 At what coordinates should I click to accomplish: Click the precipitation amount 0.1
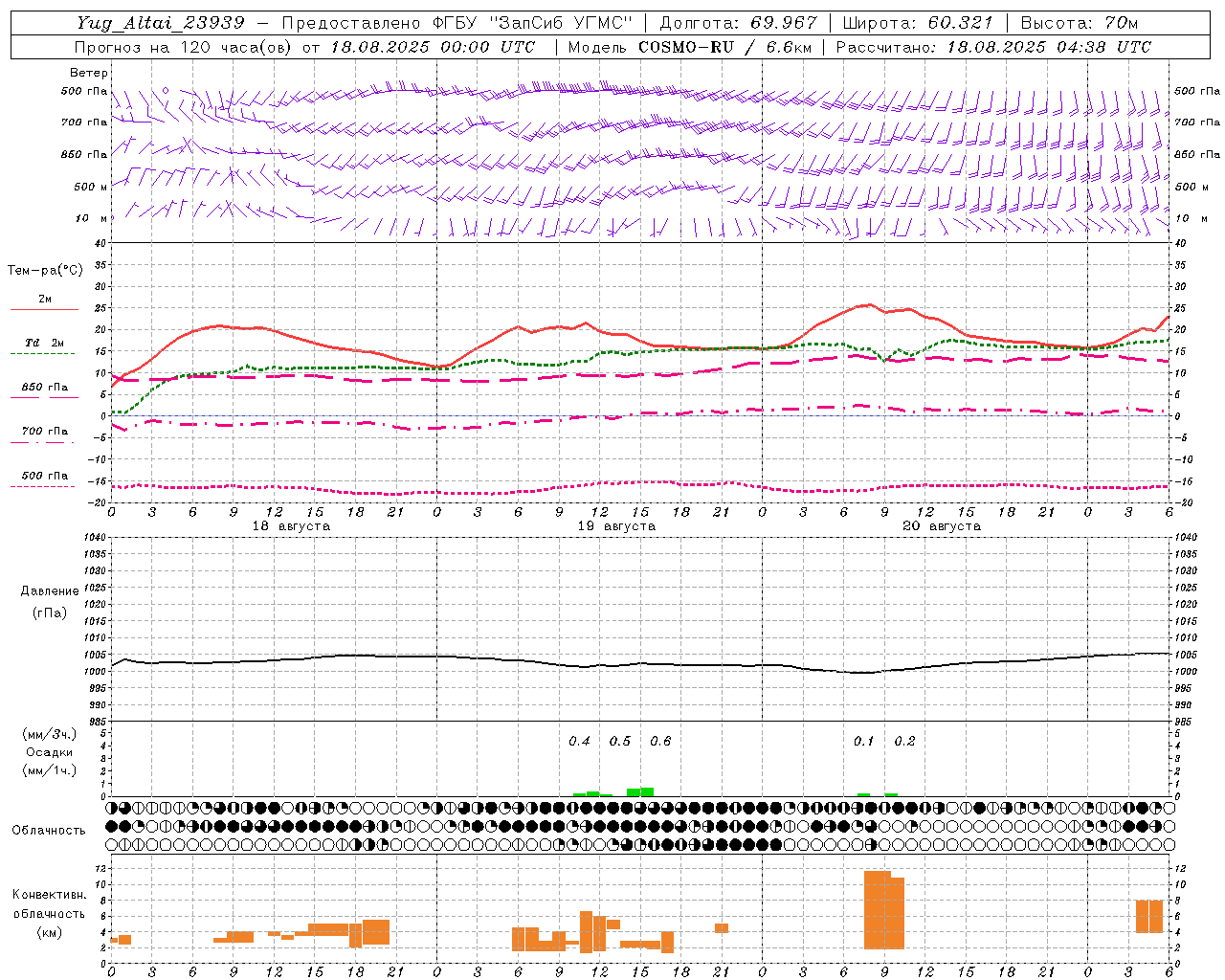coord(864,741)
